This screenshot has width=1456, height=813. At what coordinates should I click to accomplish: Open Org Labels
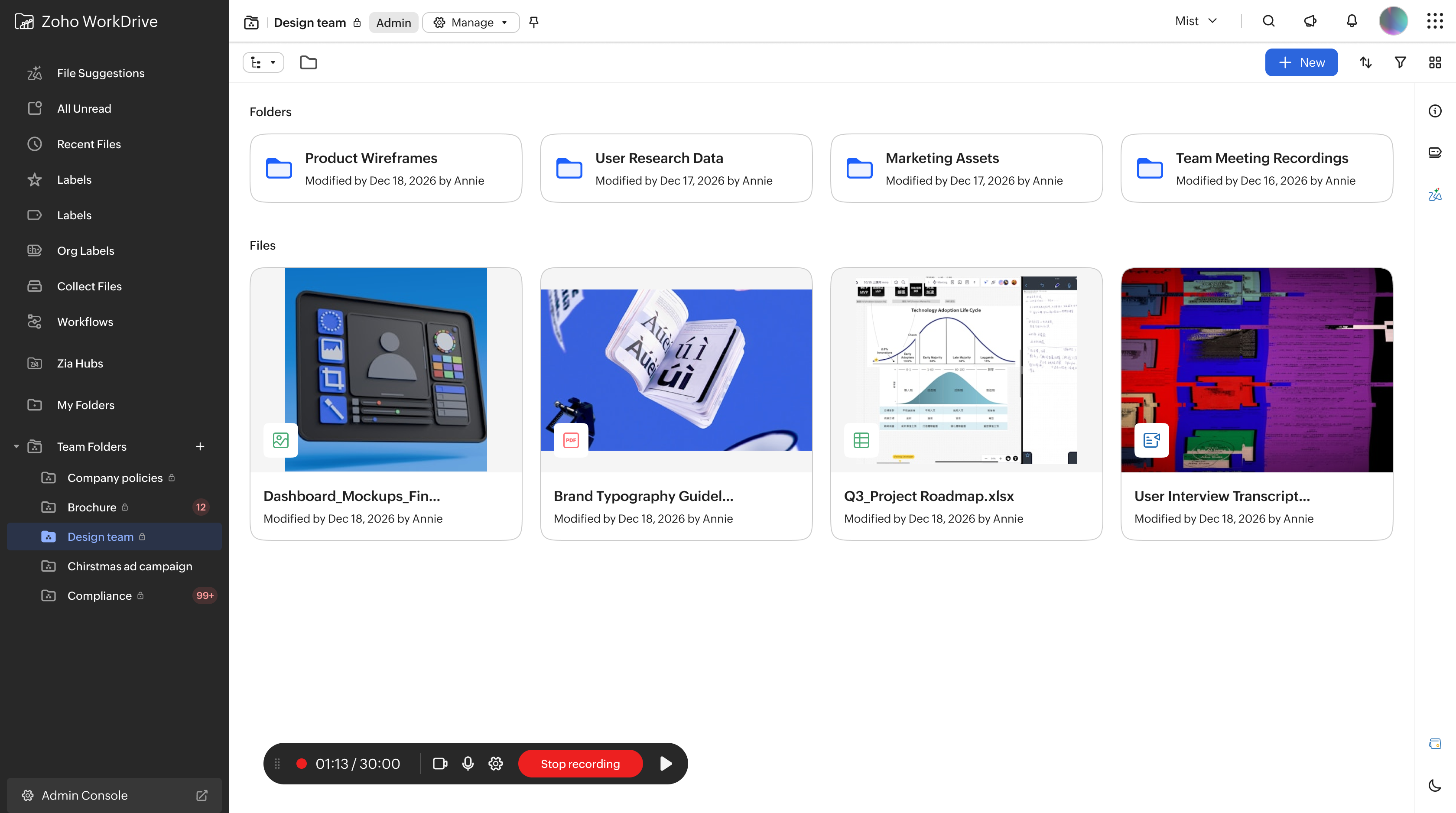coord(114,250)
